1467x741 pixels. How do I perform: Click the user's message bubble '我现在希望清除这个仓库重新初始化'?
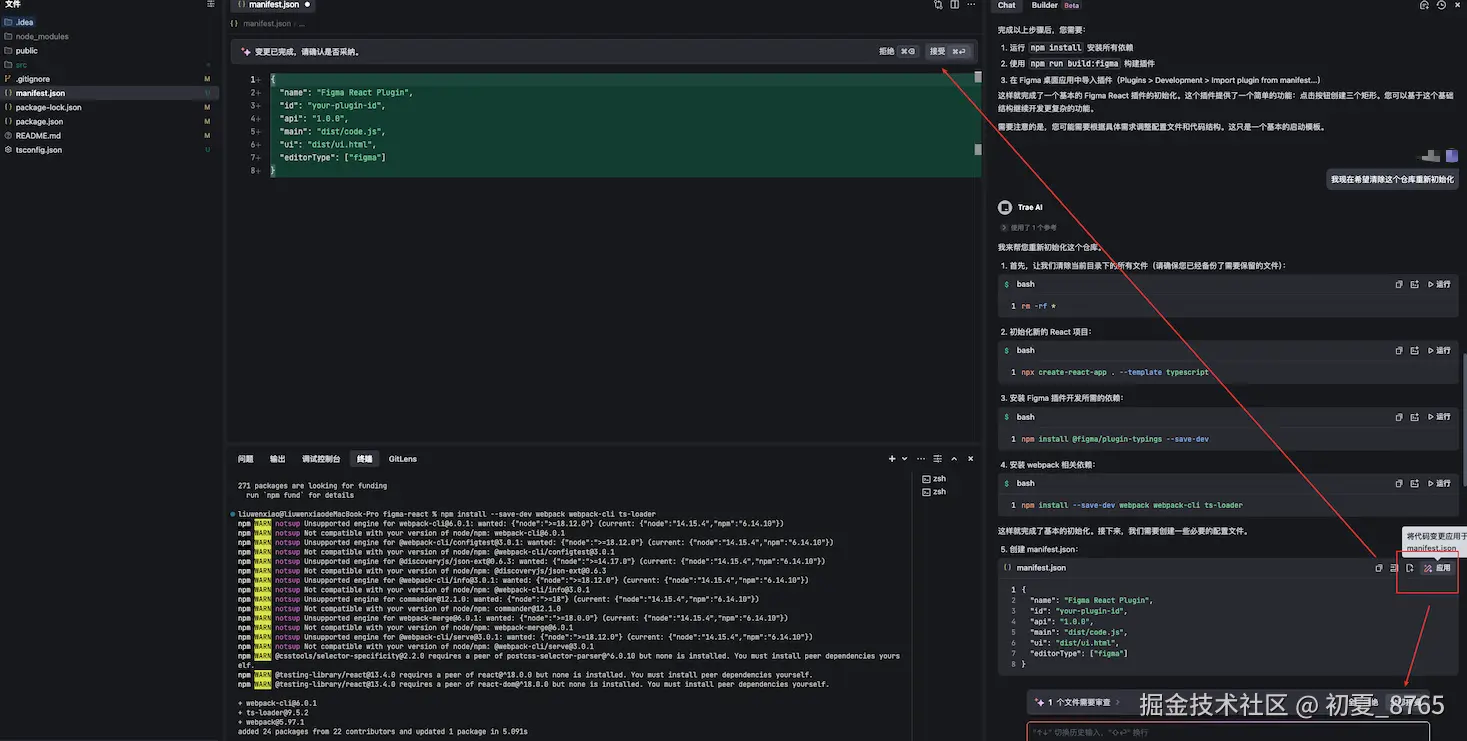coord(1392,180)
